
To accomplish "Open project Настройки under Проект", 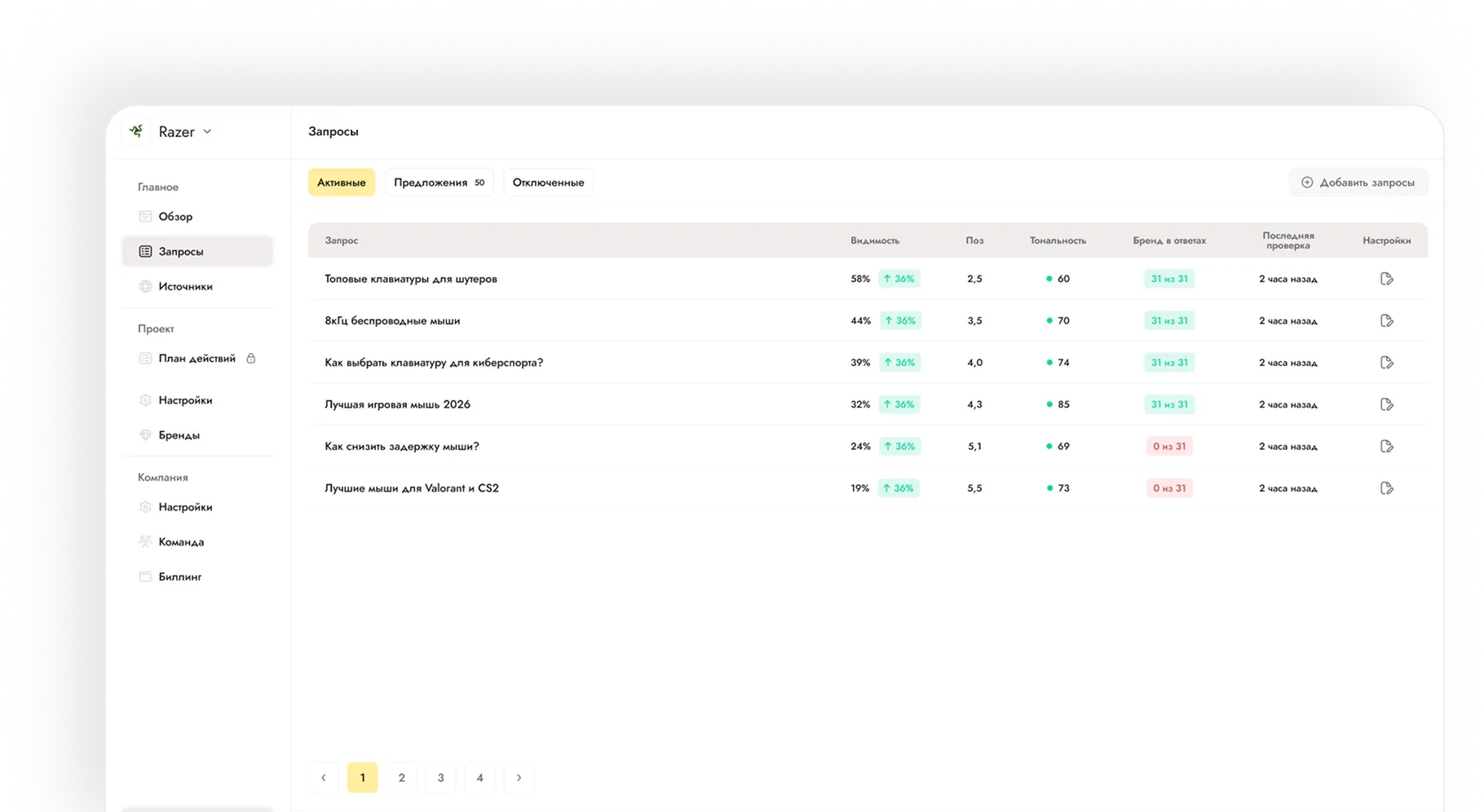I will pyautogui.click(x=197, y=400).
